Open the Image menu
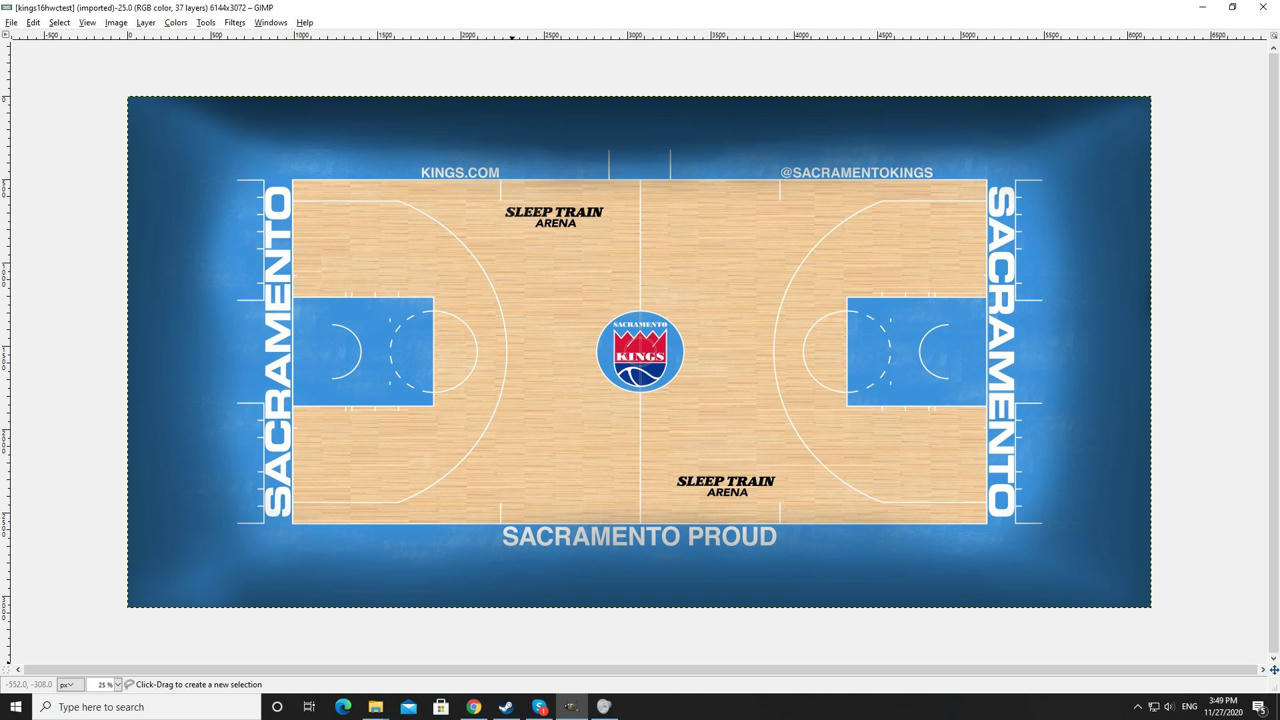The image size is (1280, 720). click(x=116, y=22)
